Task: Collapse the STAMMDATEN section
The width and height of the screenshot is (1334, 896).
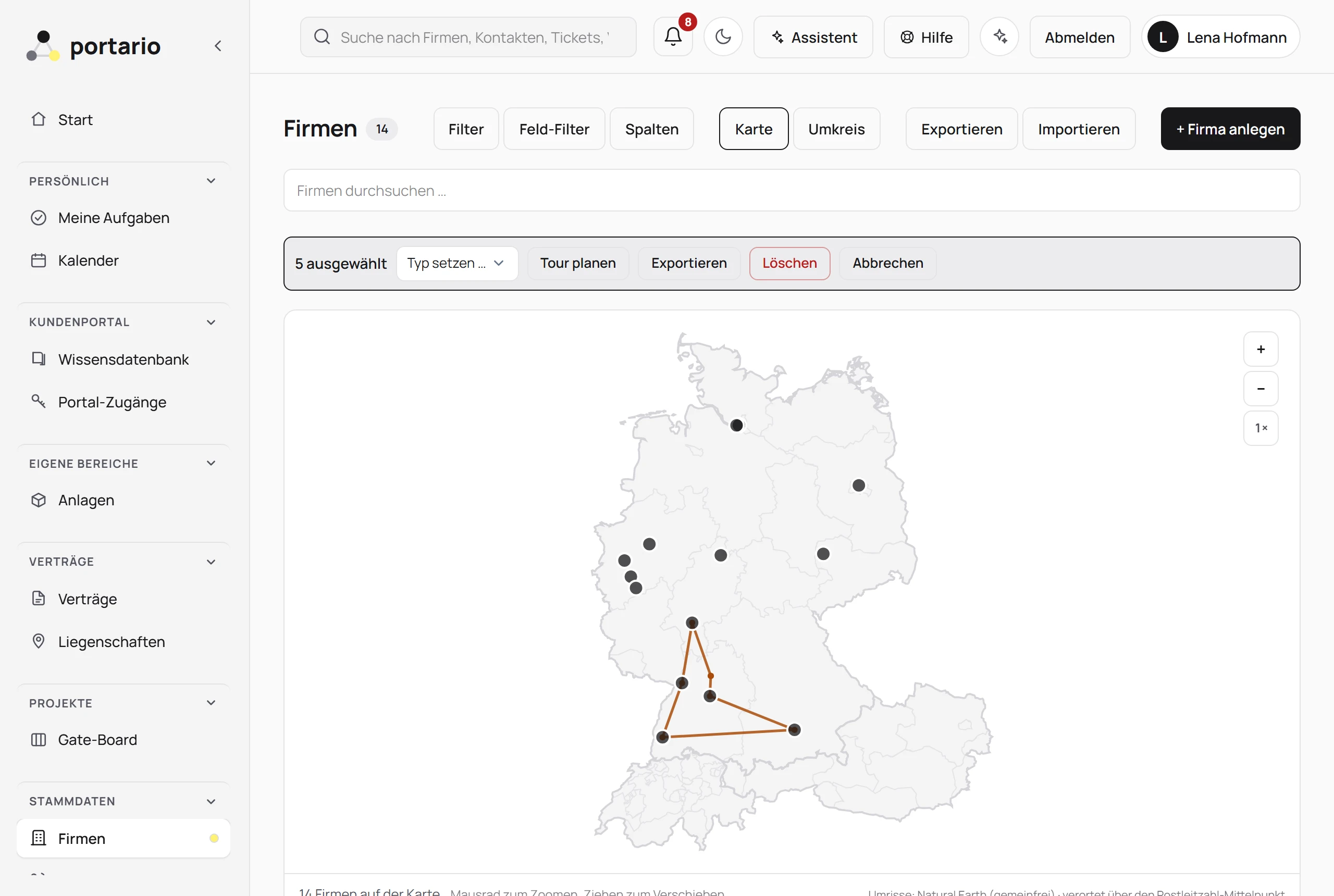Action: 211,801
